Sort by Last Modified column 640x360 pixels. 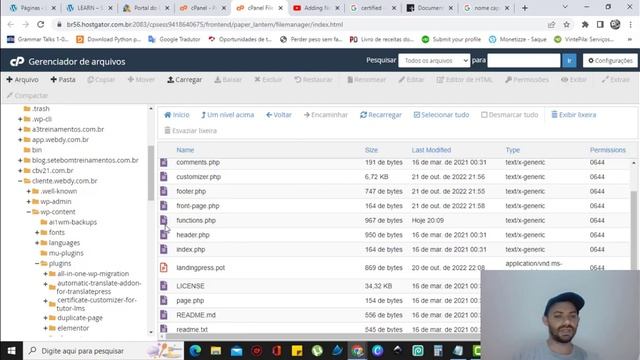click(x=431, y=150)
